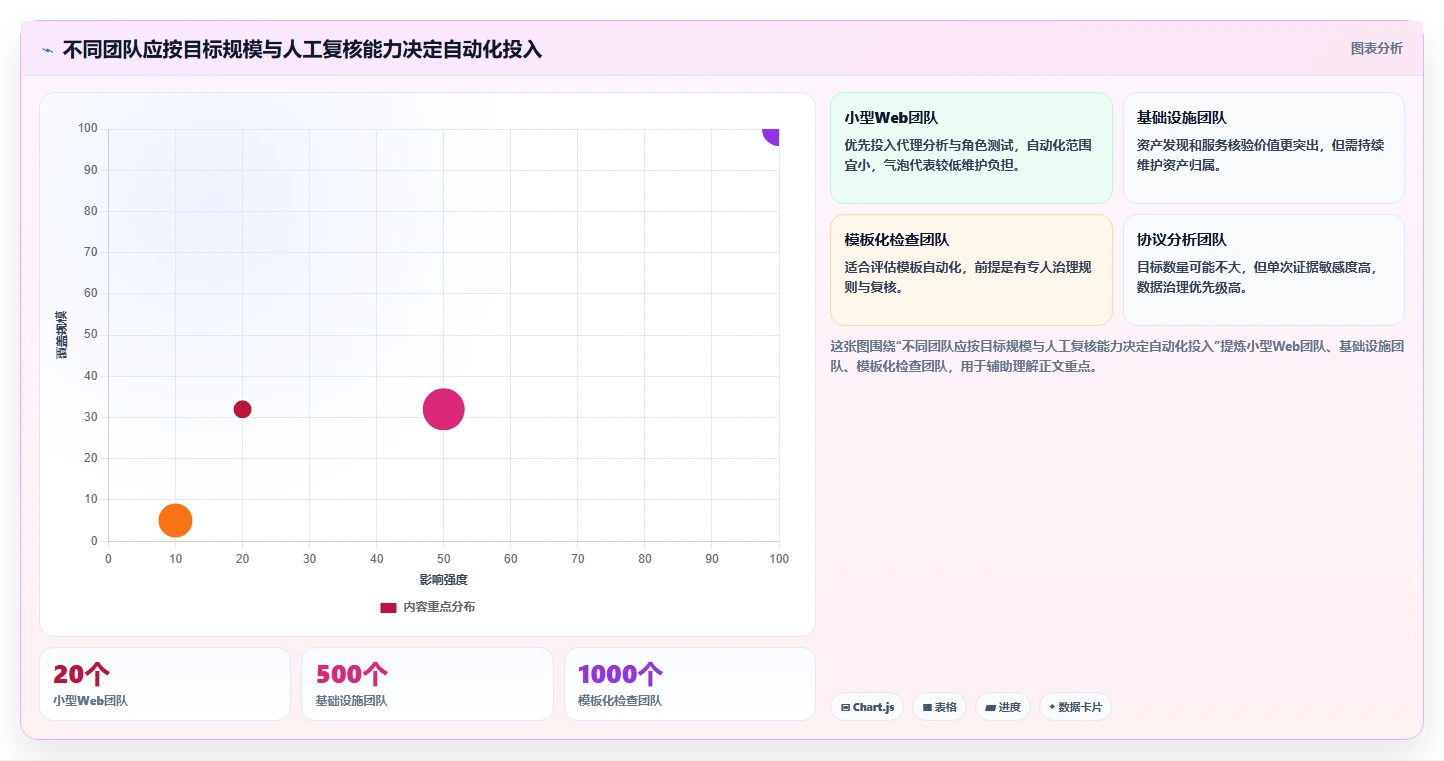Click the 小型Web团队 label under 20个
This screenshot has height=761, width=1444.
click(90, 701)
